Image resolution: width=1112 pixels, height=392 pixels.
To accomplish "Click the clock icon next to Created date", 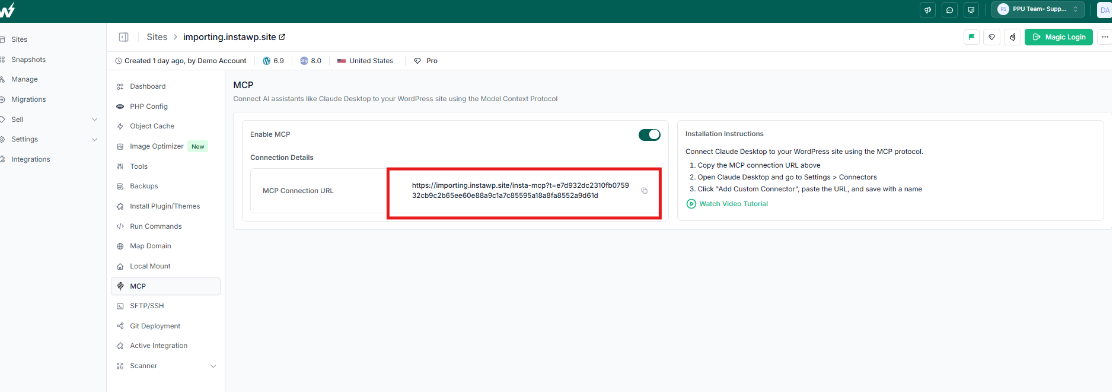I will (x=118, y=61).
